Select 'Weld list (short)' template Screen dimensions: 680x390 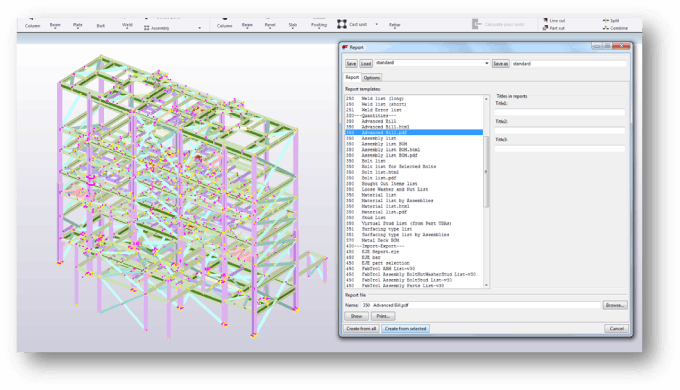coord(414,104)
